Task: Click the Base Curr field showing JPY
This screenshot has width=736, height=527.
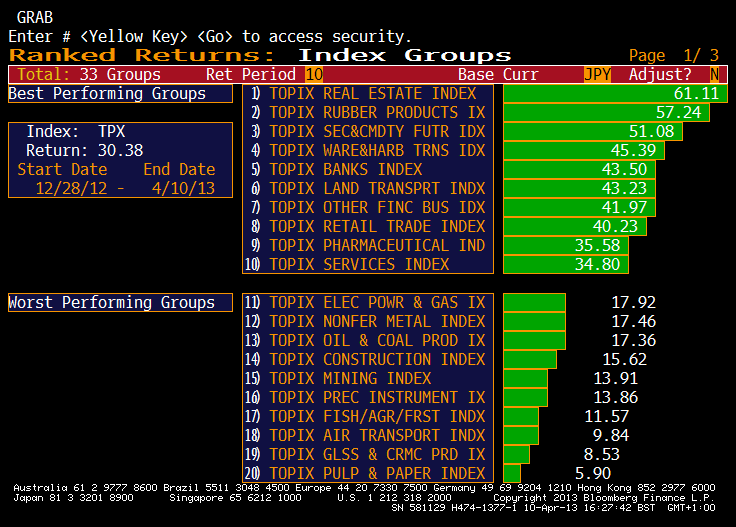Action: click(597, 75)
